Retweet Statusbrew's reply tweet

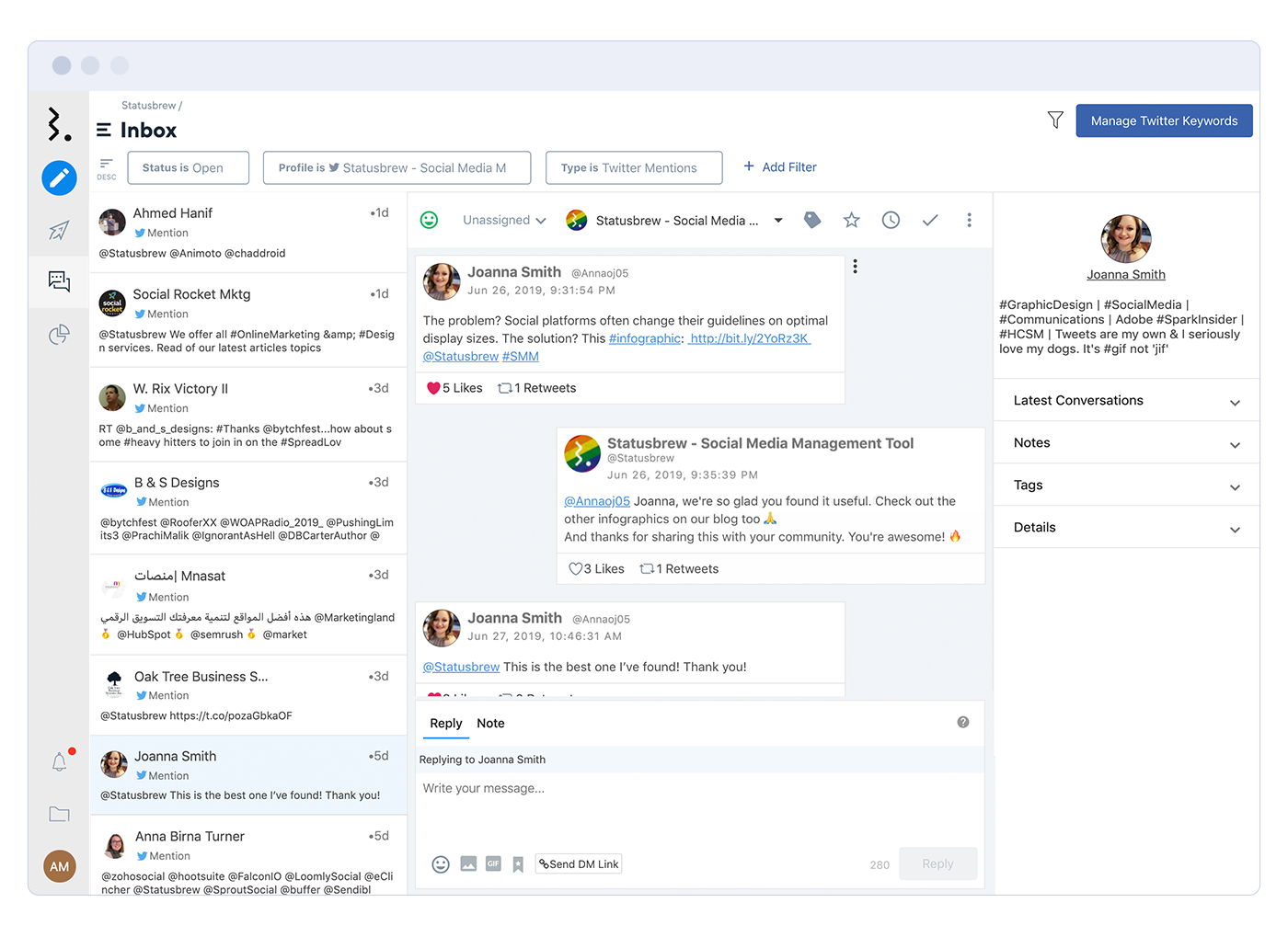pyautogui.click(x=647, y=569)
